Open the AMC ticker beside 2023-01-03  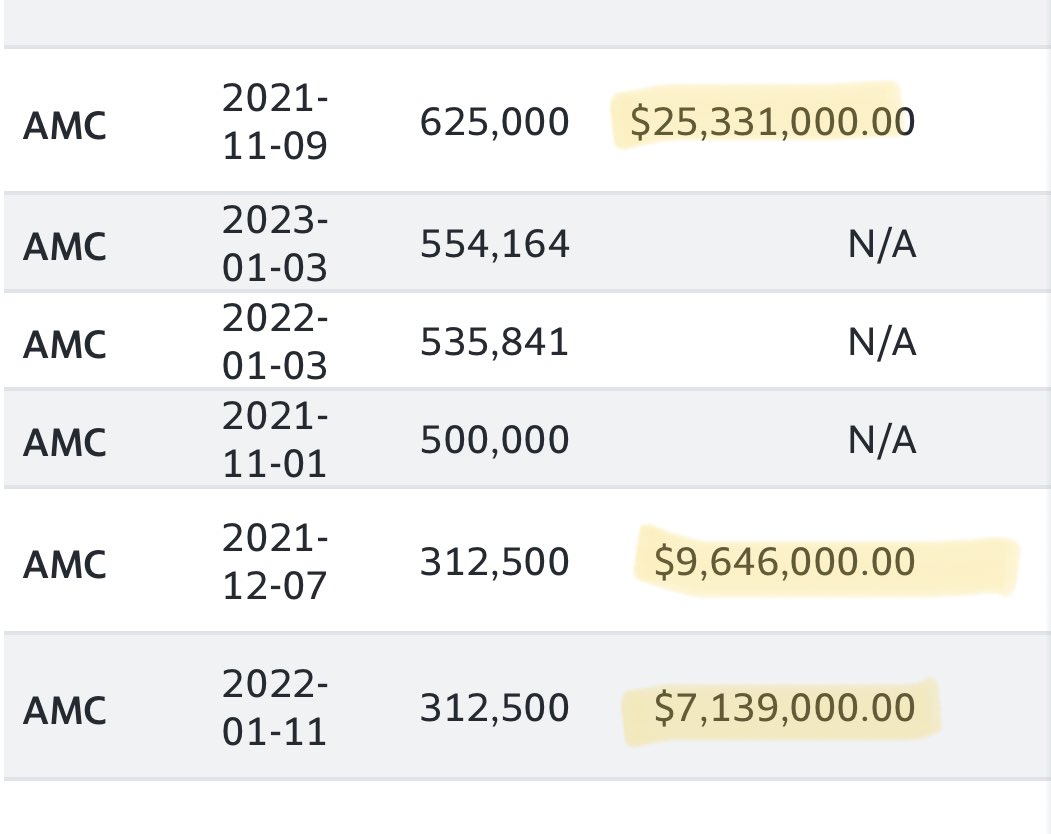[64, 245]
